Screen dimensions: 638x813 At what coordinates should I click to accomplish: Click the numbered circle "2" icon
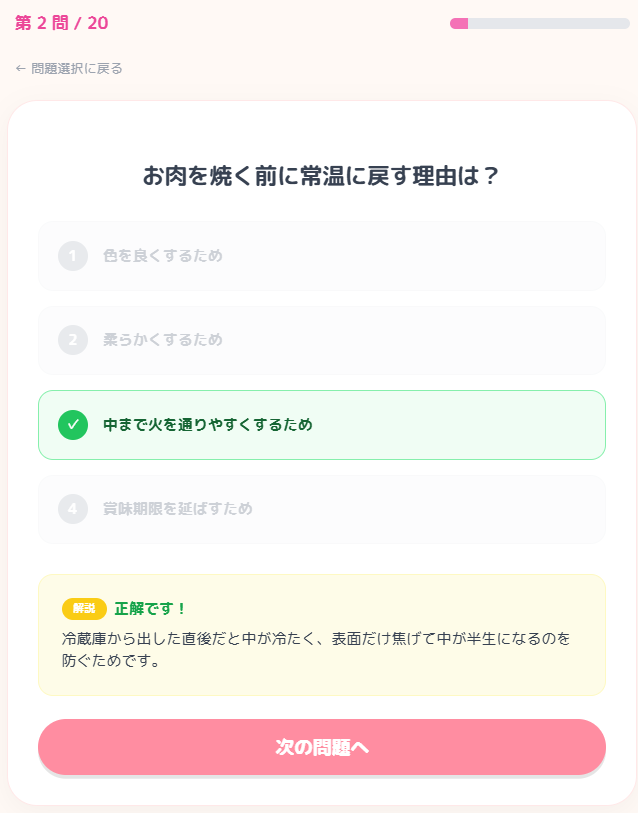72,340
